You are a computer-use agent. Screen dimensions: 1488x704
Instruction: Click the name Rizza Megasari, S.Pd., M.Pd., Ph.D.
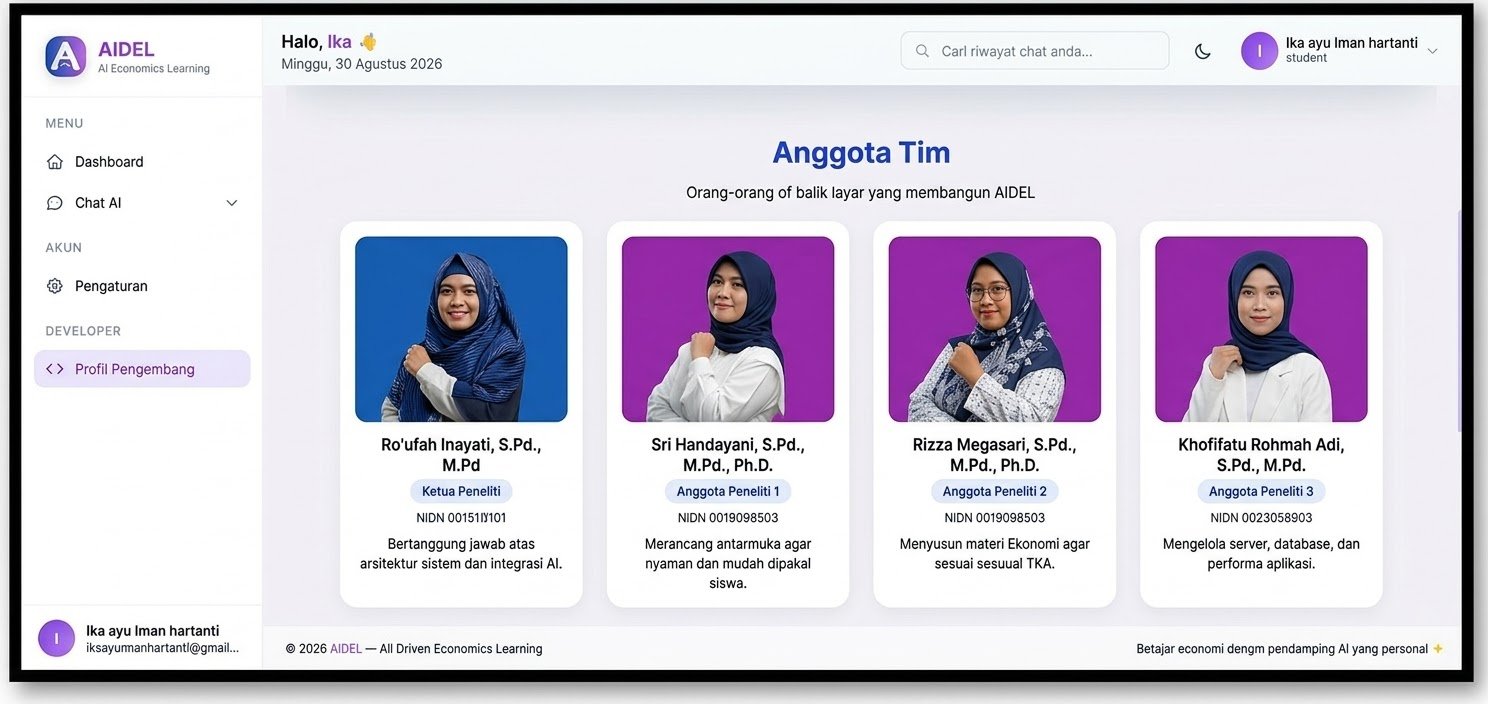click(995, 455)
